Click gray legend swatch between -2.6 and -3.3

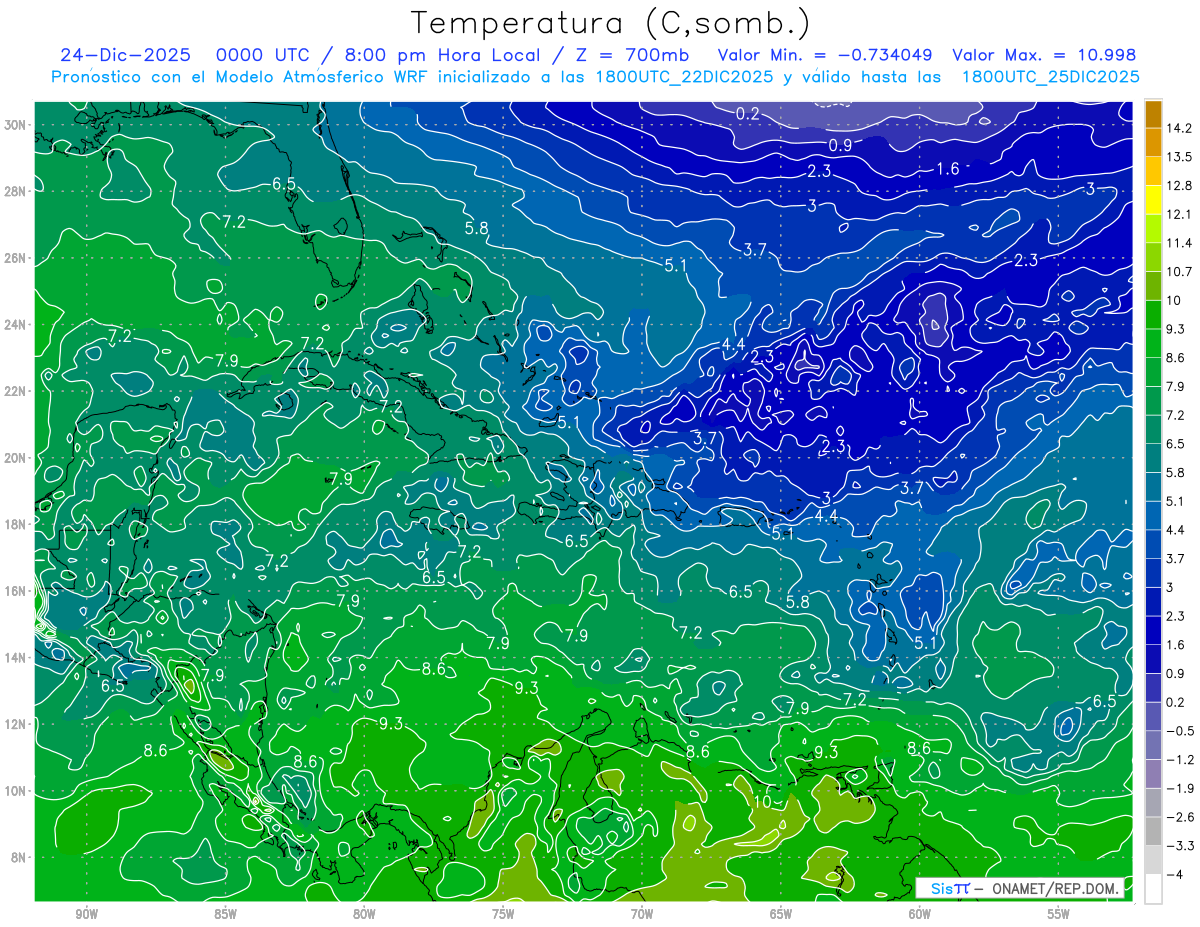[x=1153, y=832]
